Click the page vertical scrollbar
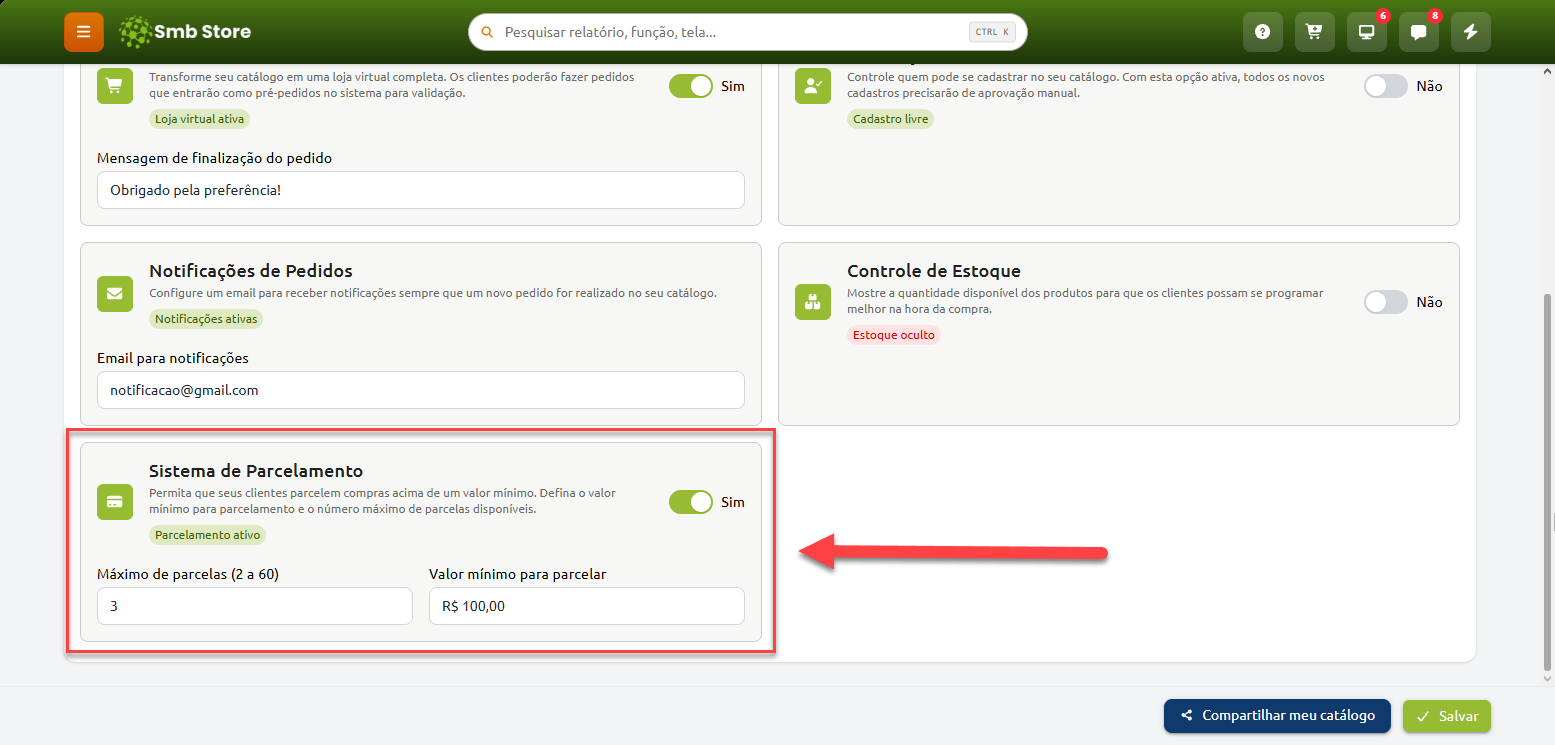The image size is (1555, 745). coord(1549,480)
